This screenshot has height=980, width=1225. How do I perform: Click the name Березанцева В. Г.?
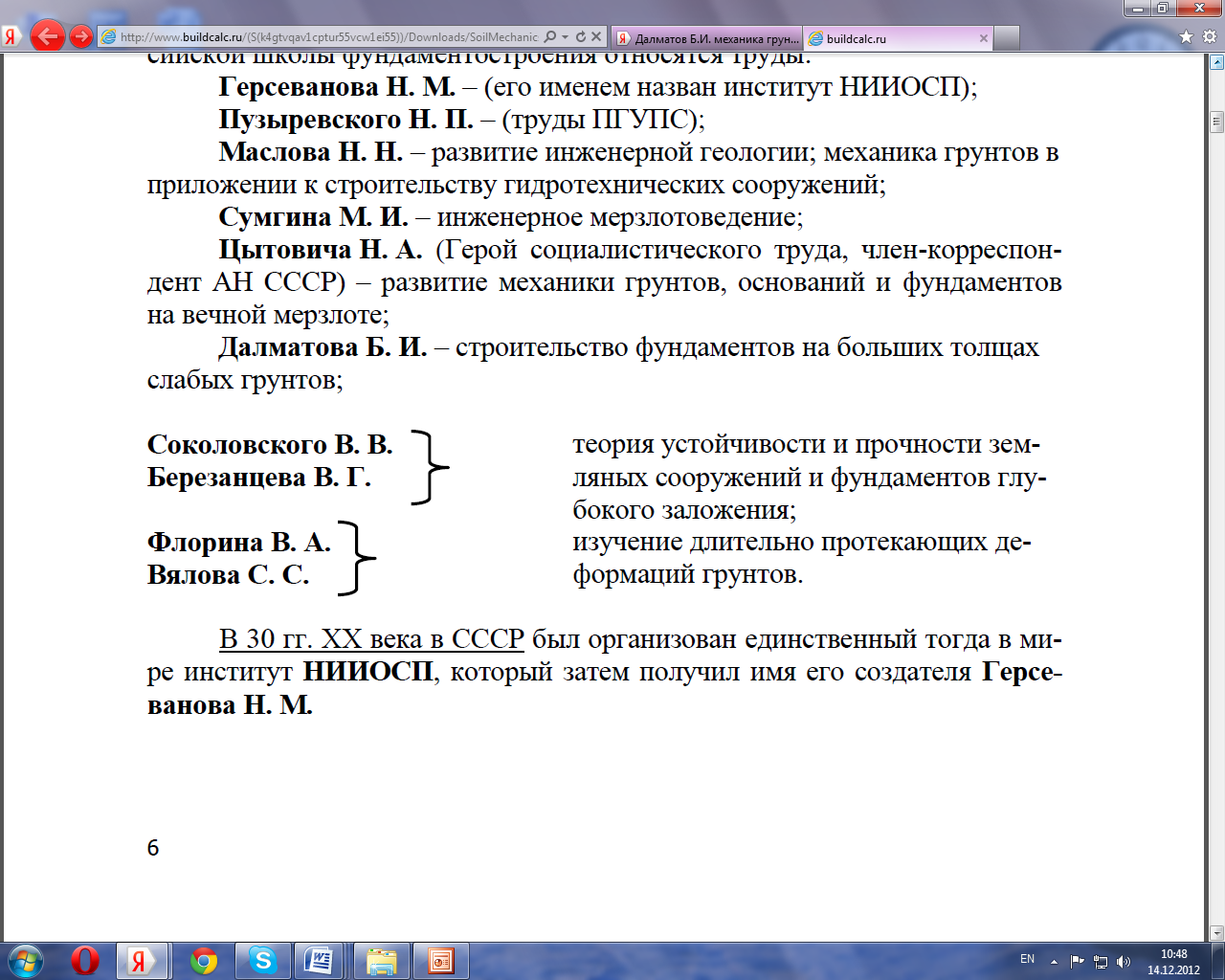click(x=258, y=478)
